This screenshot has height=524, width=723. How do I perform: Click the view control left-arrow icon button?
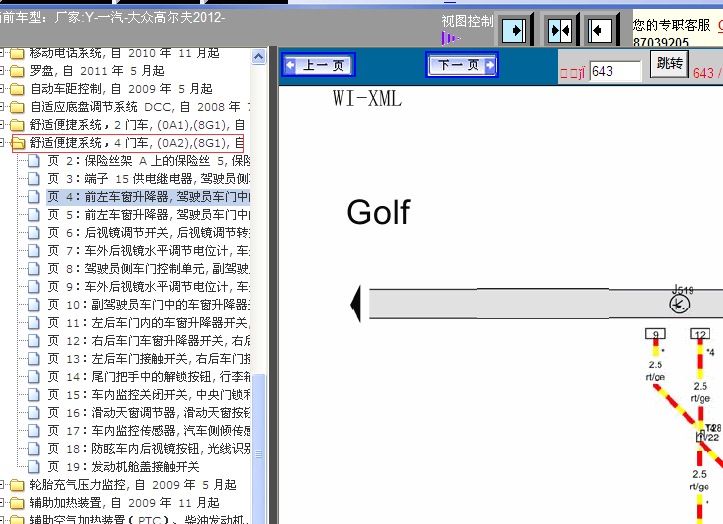600,30
